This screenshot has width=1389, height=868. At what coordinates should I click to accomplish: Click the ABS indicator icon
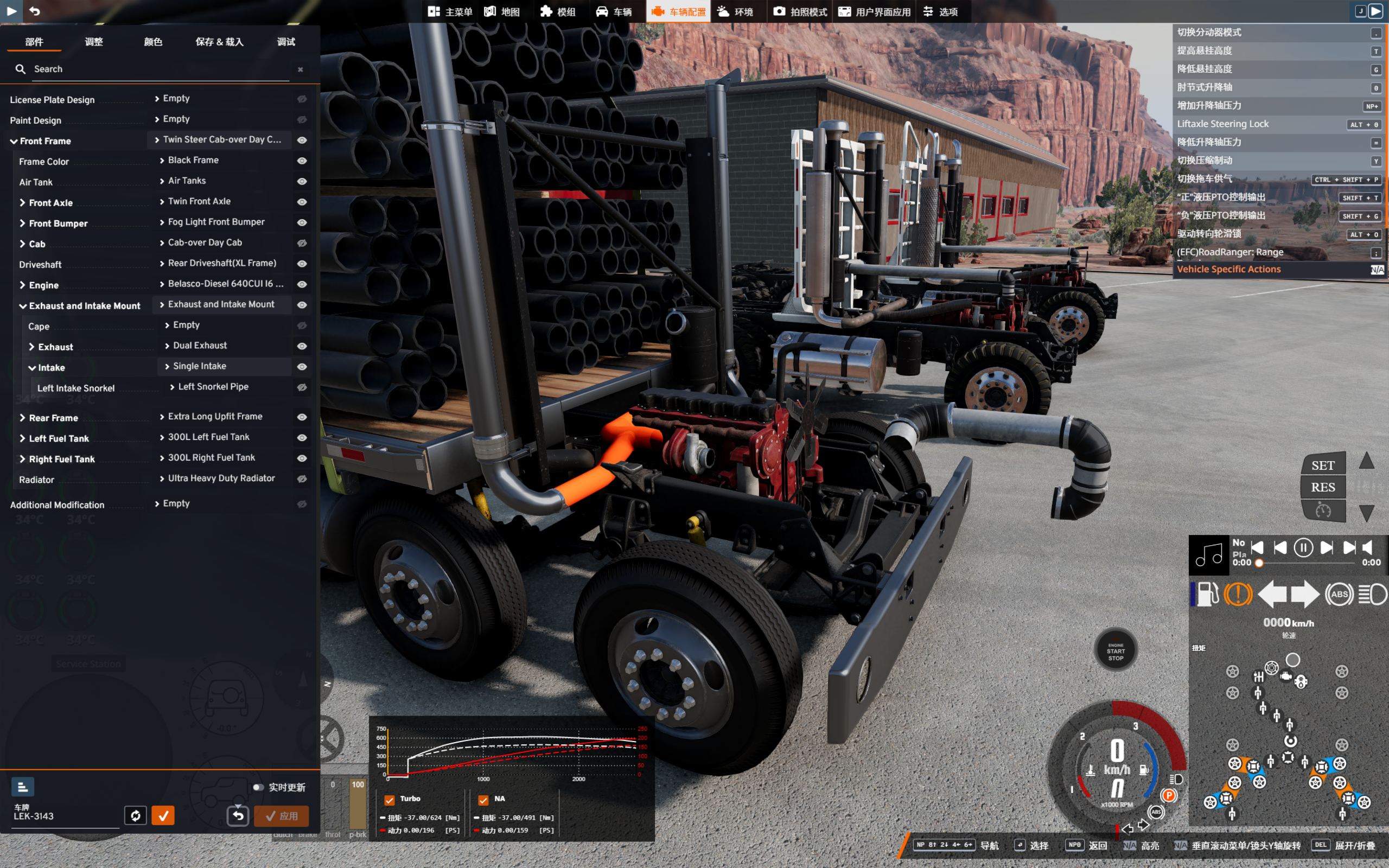(1339, 594)
